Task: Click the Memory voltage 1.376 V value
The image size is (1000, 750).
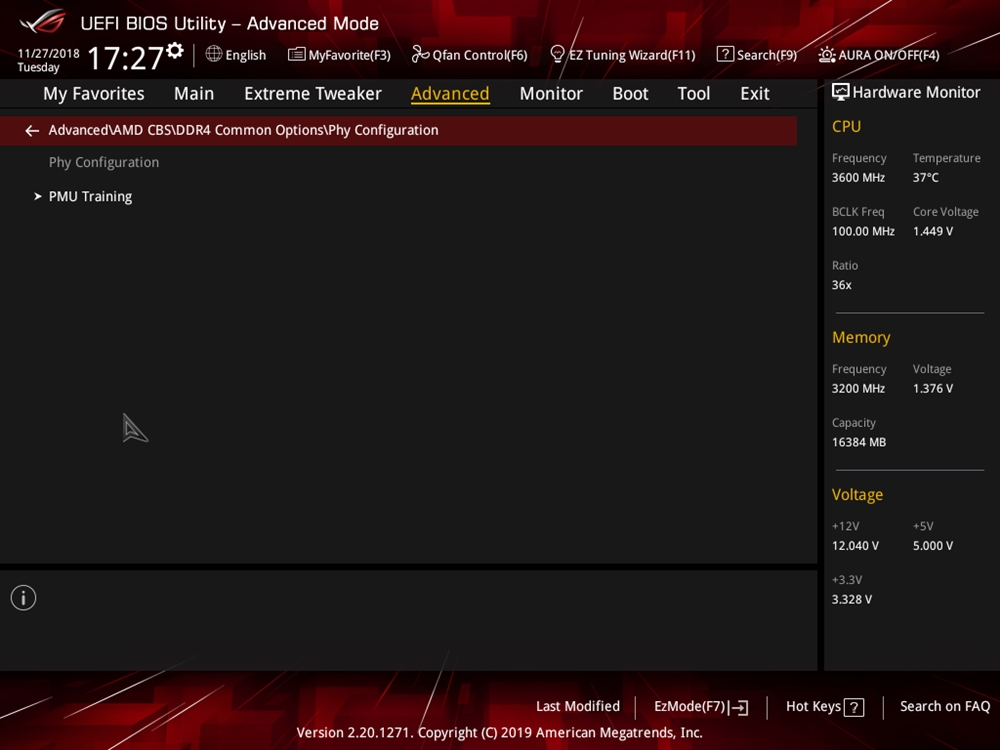Action: point(932,388)
